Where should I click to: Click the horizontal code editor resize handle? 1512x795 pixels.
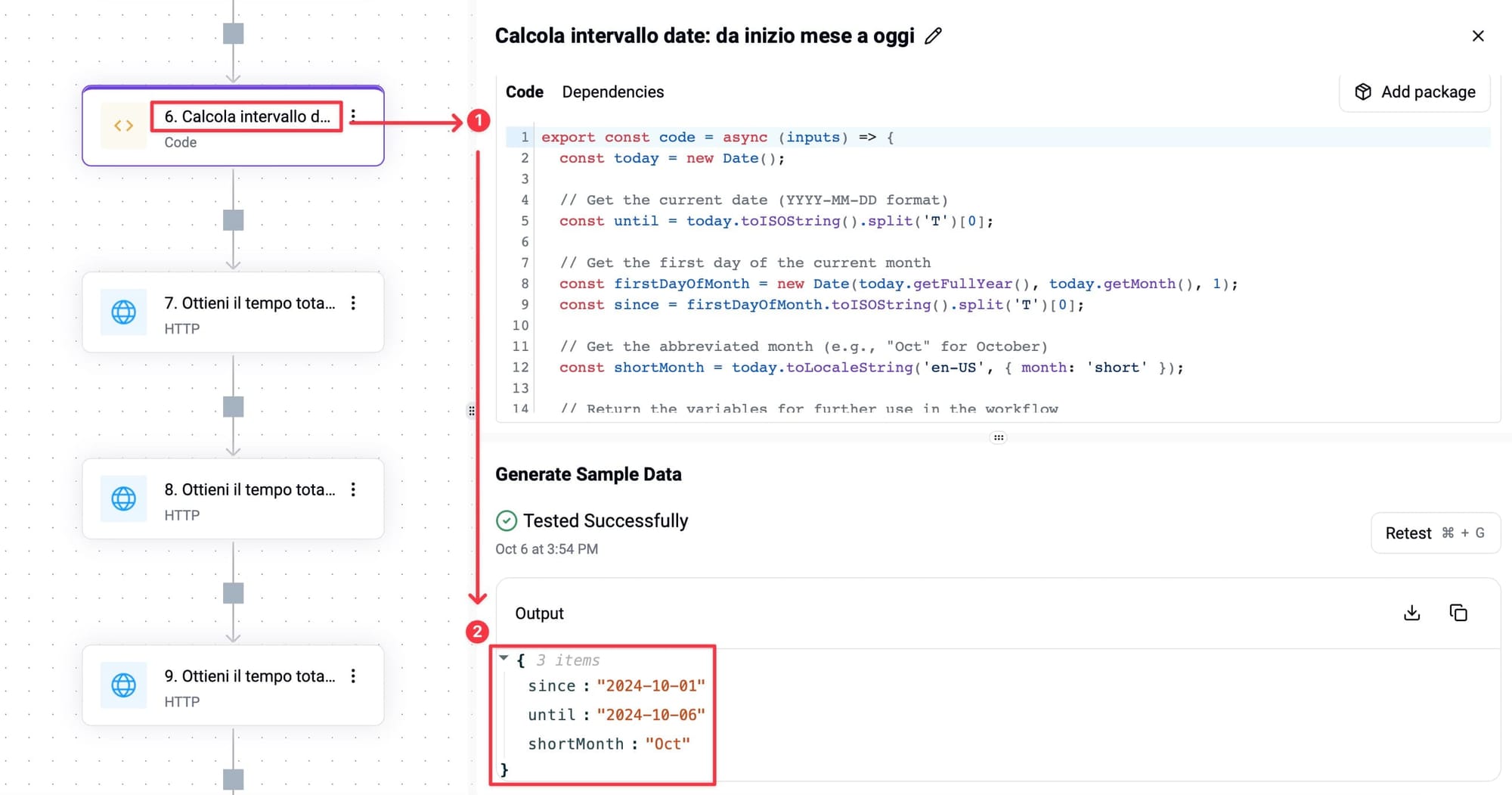999,437
